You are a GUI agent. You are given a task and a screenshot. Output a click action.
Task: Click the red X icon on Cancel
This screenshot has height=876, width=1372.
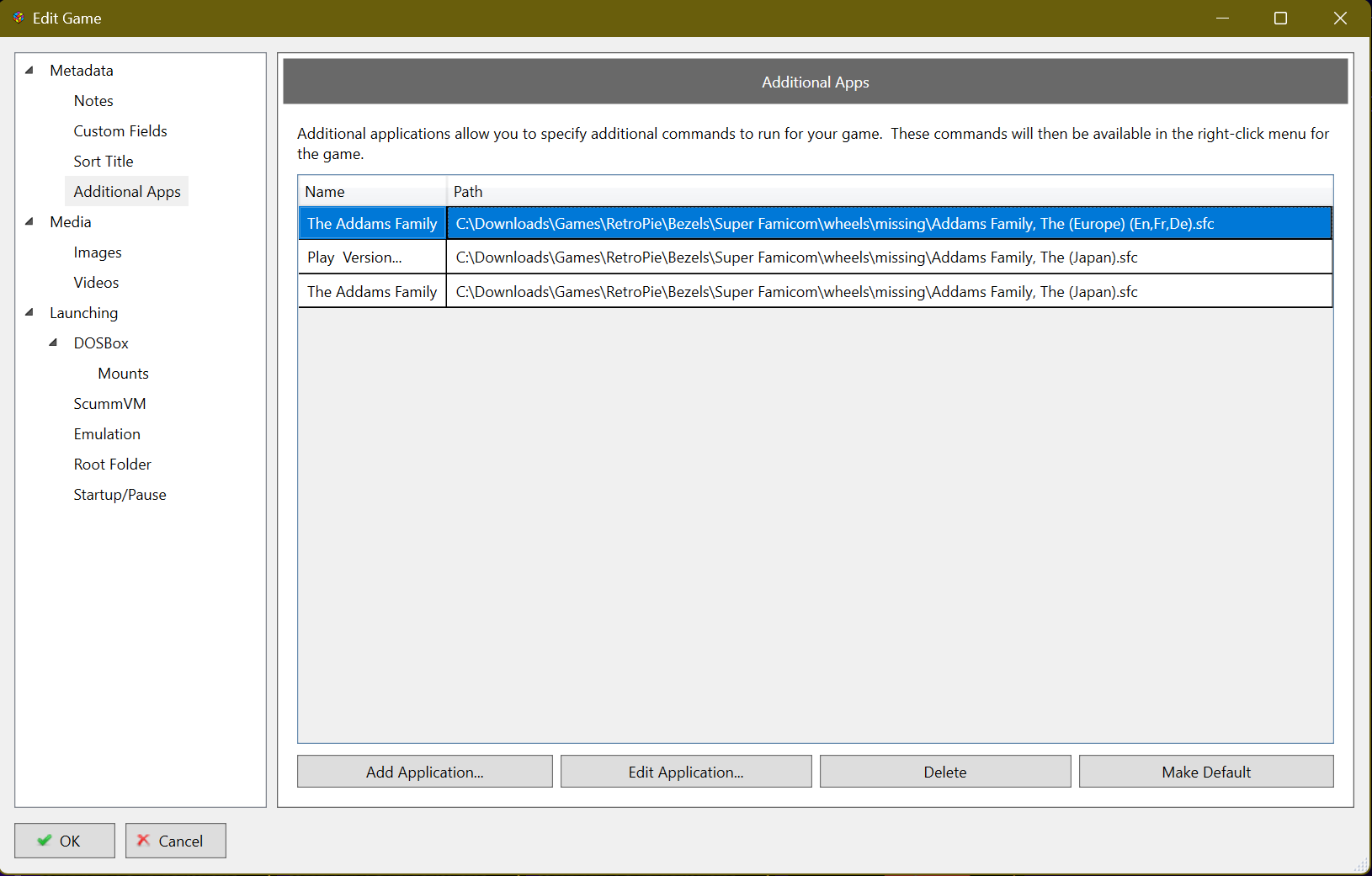click(144, 840)
